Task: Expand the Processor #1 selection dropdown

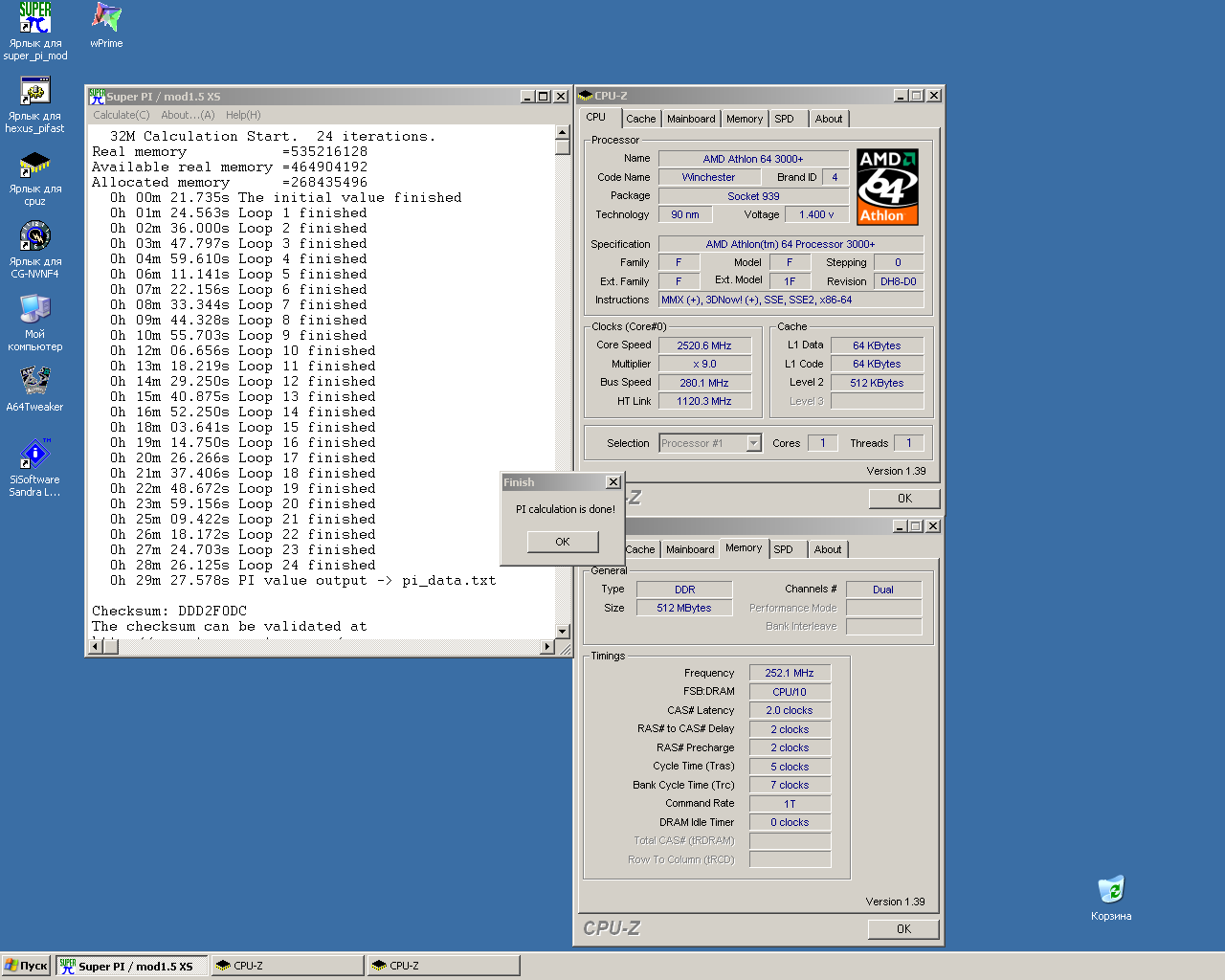Action: (753, 443)
